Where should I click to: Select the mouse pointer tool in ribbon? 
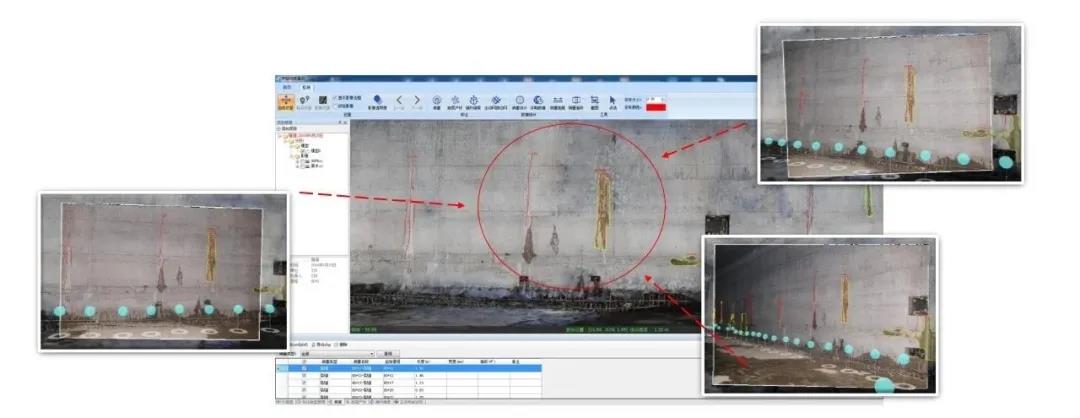tap(612, 100)
